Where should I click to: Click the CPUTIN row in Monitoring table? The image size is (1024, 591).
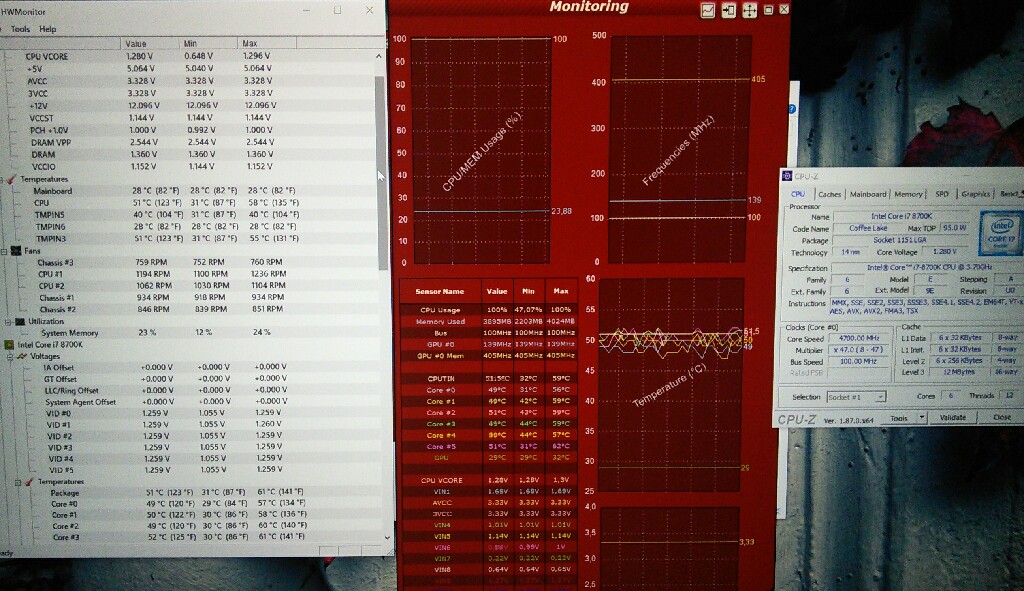(x=488, y=379)
